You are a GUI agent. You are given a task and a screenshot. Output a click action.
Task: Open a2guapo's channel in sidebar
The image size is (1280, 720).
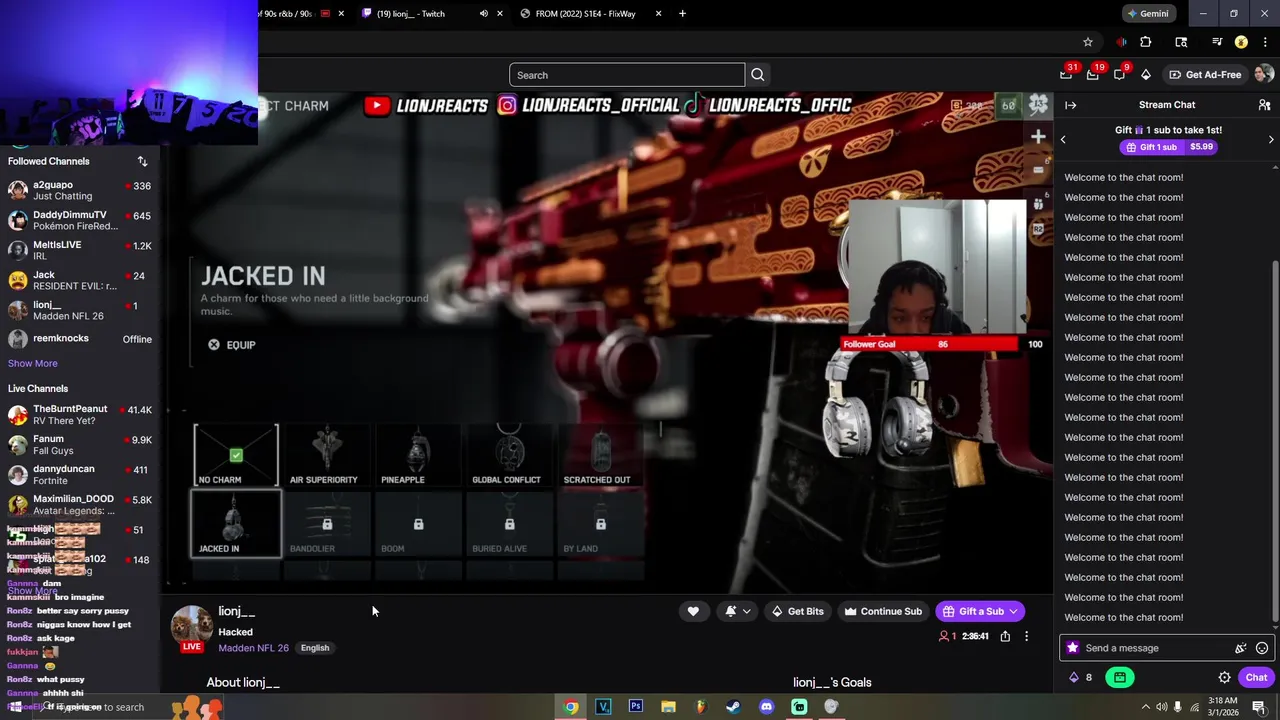click(x=80, y=190)
